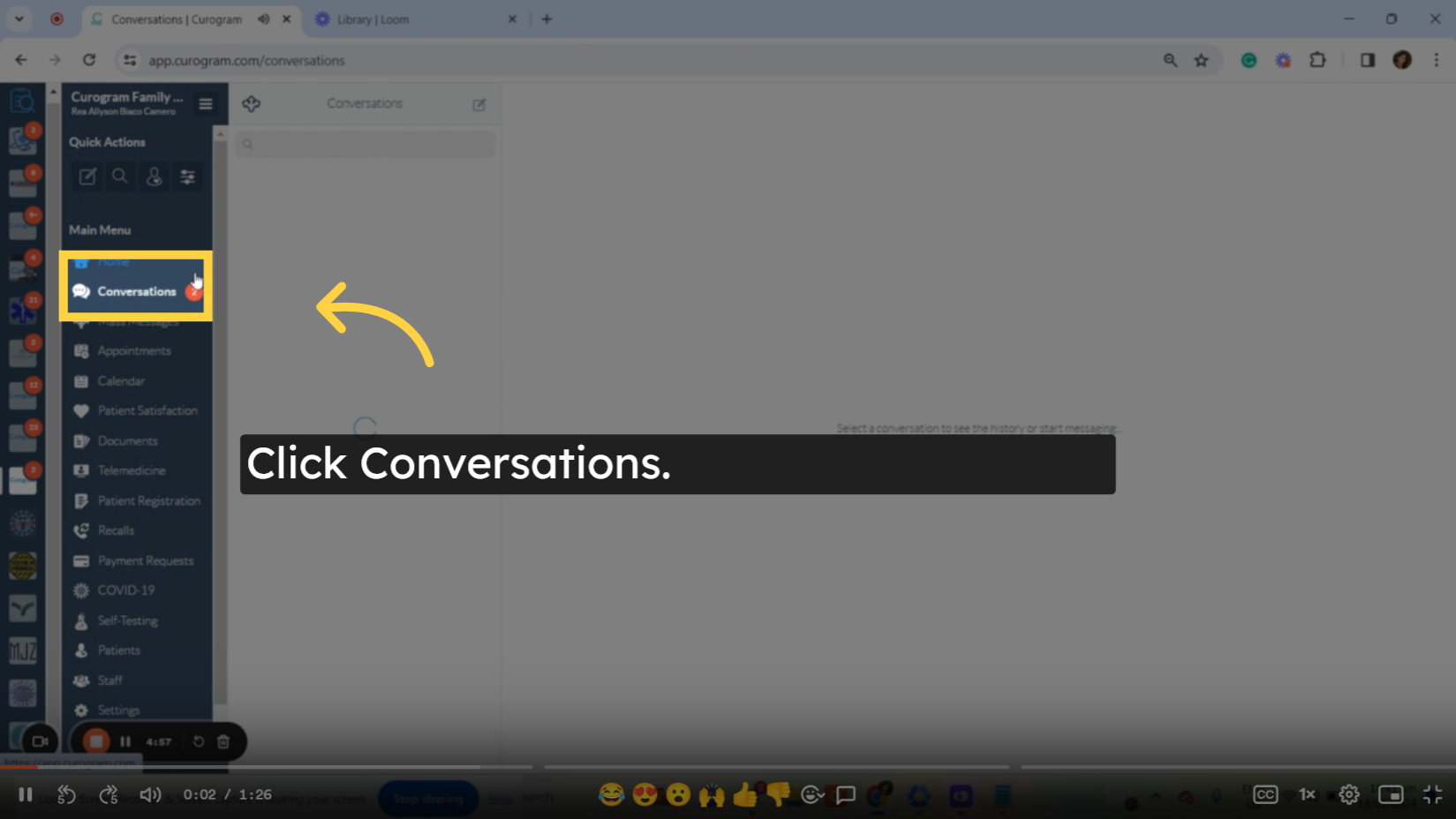The image size is (1456, 819).
Task: Pause the Loom recording
Action: [x=124, y=741]
